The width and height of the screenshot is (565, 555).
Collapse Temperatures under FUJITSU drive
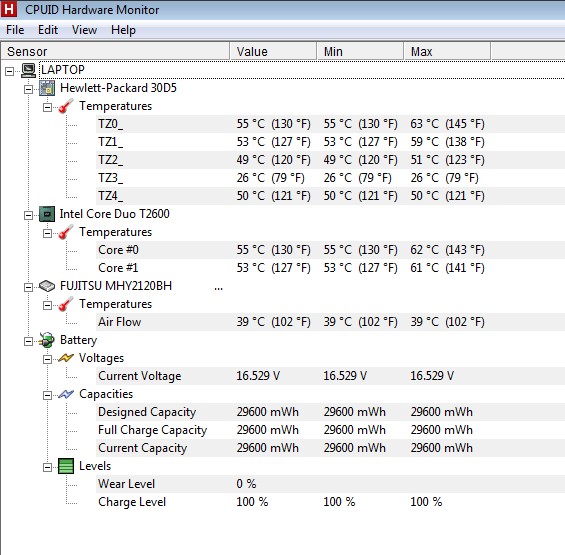47,306
